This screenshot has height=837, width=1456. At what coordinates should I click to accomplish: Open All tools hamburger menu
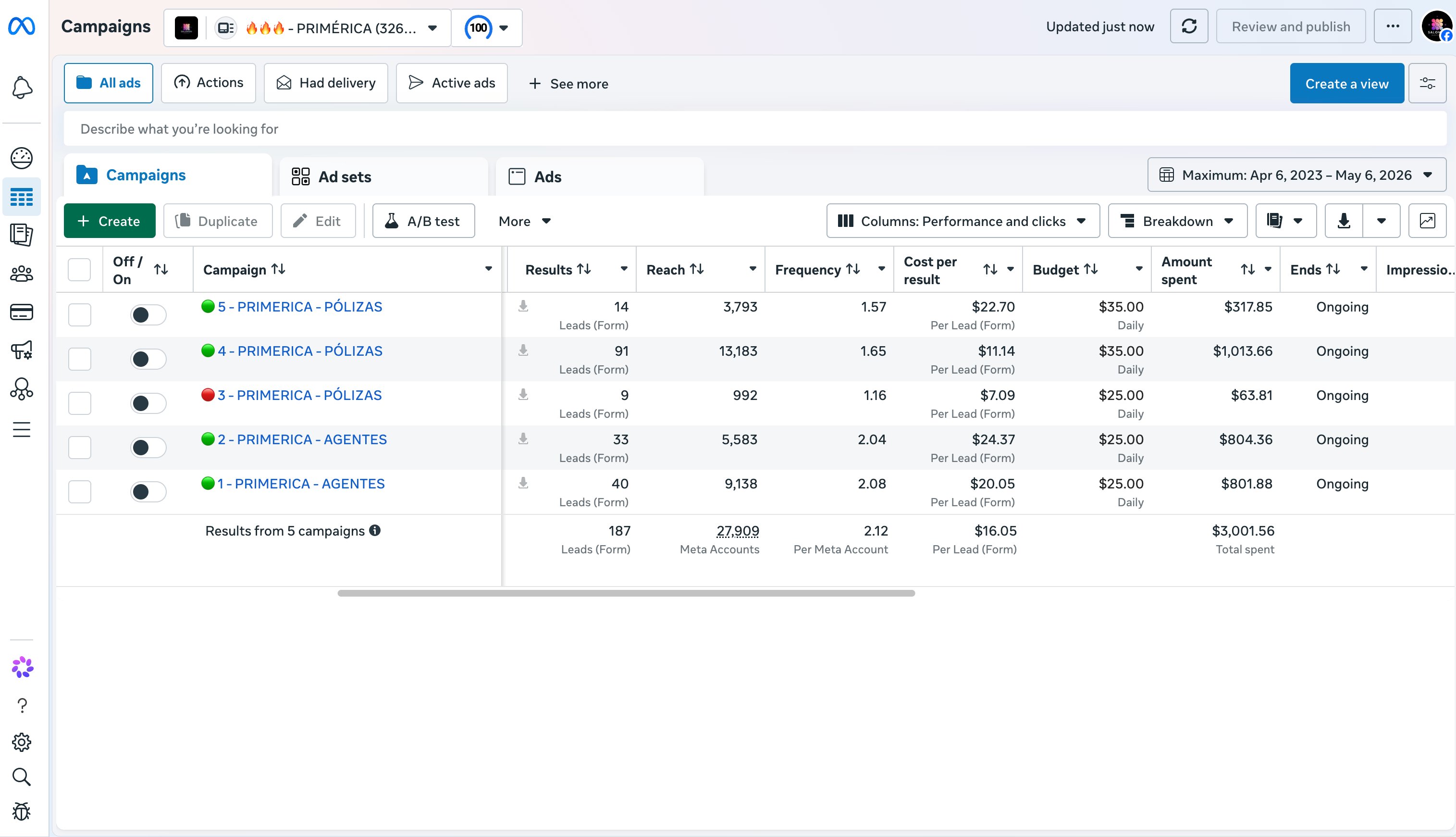[22, 429]
